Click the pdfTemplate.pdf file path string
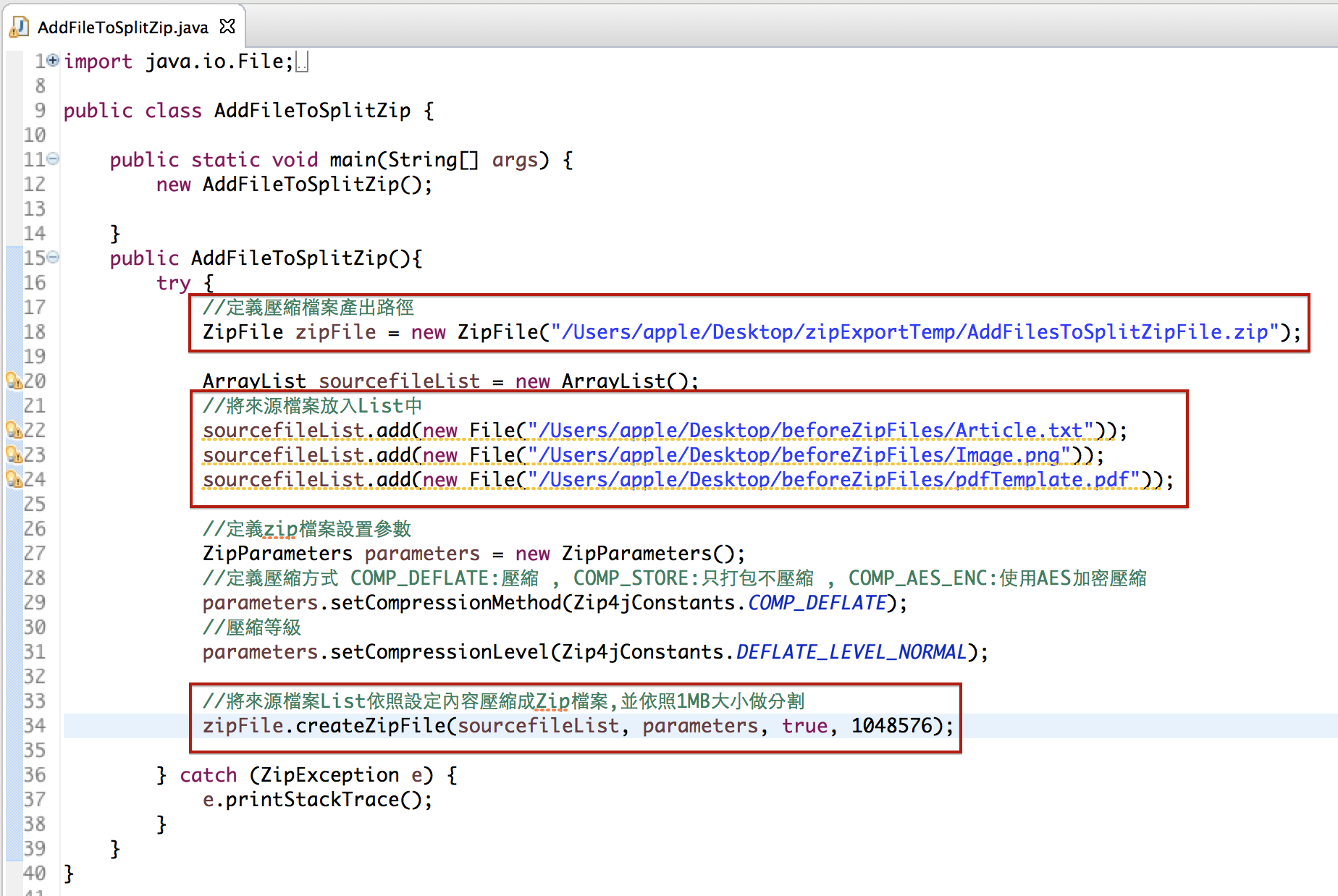This screenshot has height=896, width=1338. pos(833,480)
